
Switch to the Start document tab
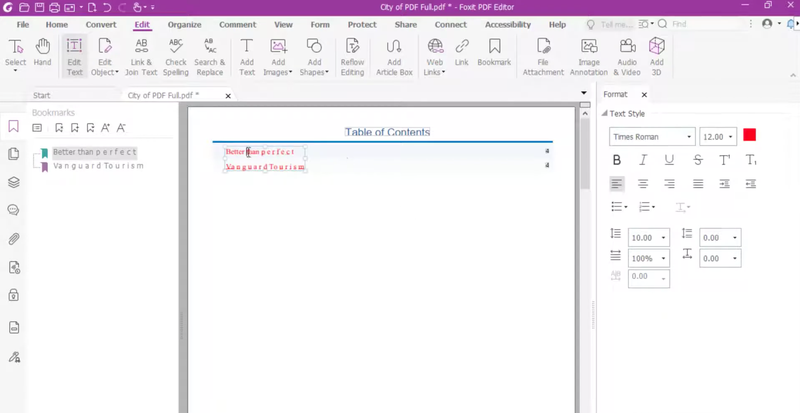42,95
